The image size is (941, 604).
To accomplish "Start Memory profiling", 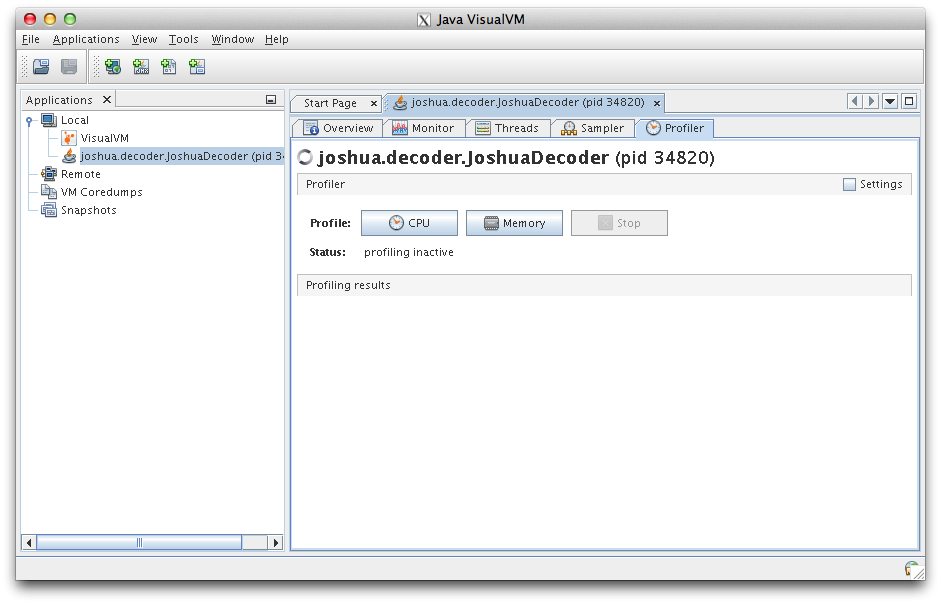I will (514, 223).
